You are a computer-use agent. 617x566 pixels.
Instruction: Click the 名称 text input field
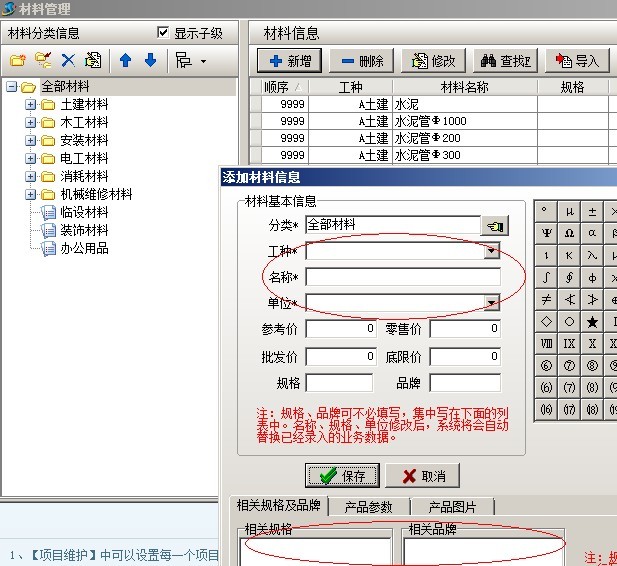tap(402, 277)
